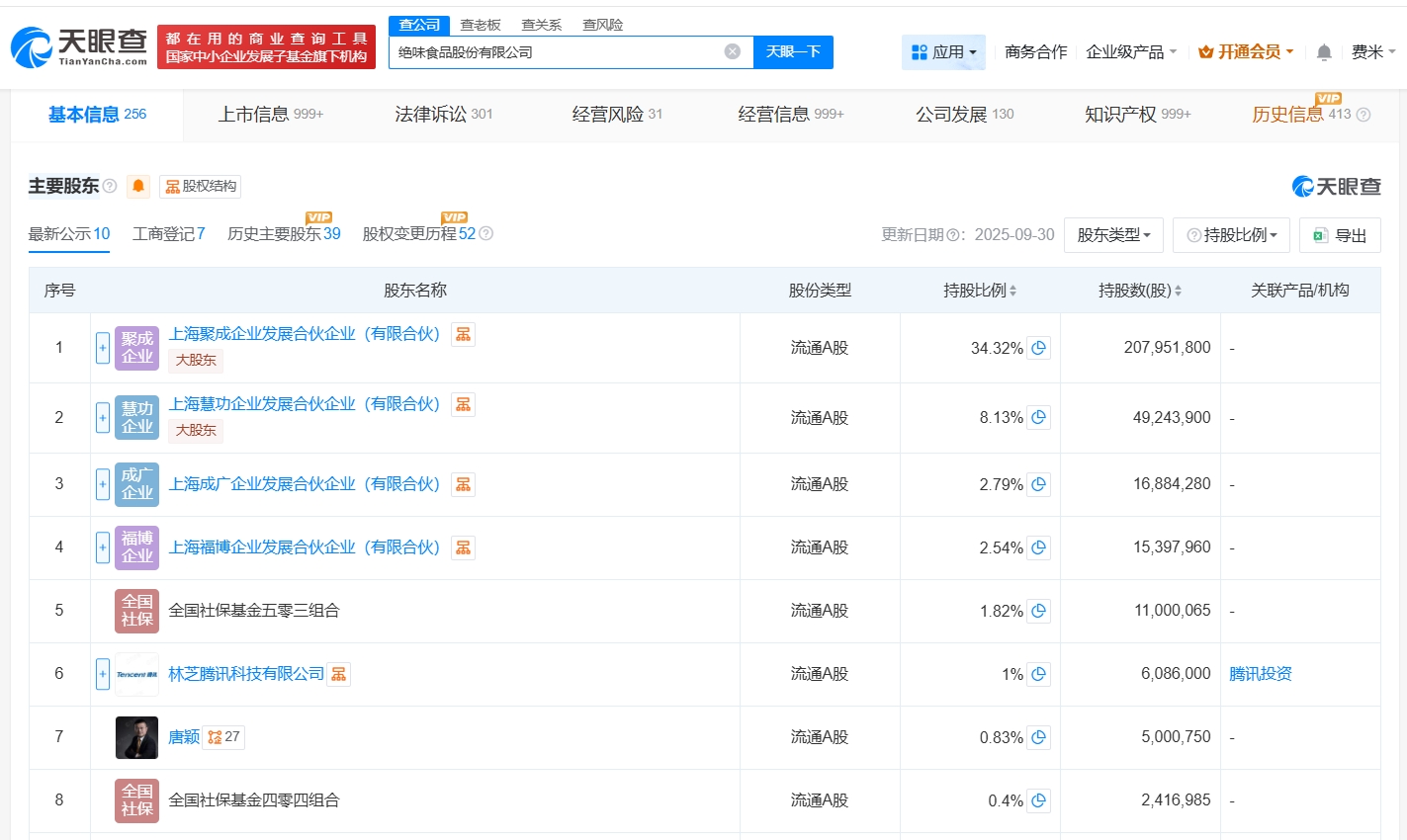Click the Tencent logo avatar of 林芝腾讯科技有限公司
Screen dimensions: 1407x840
pyautogui.click(x=136, y=673)
